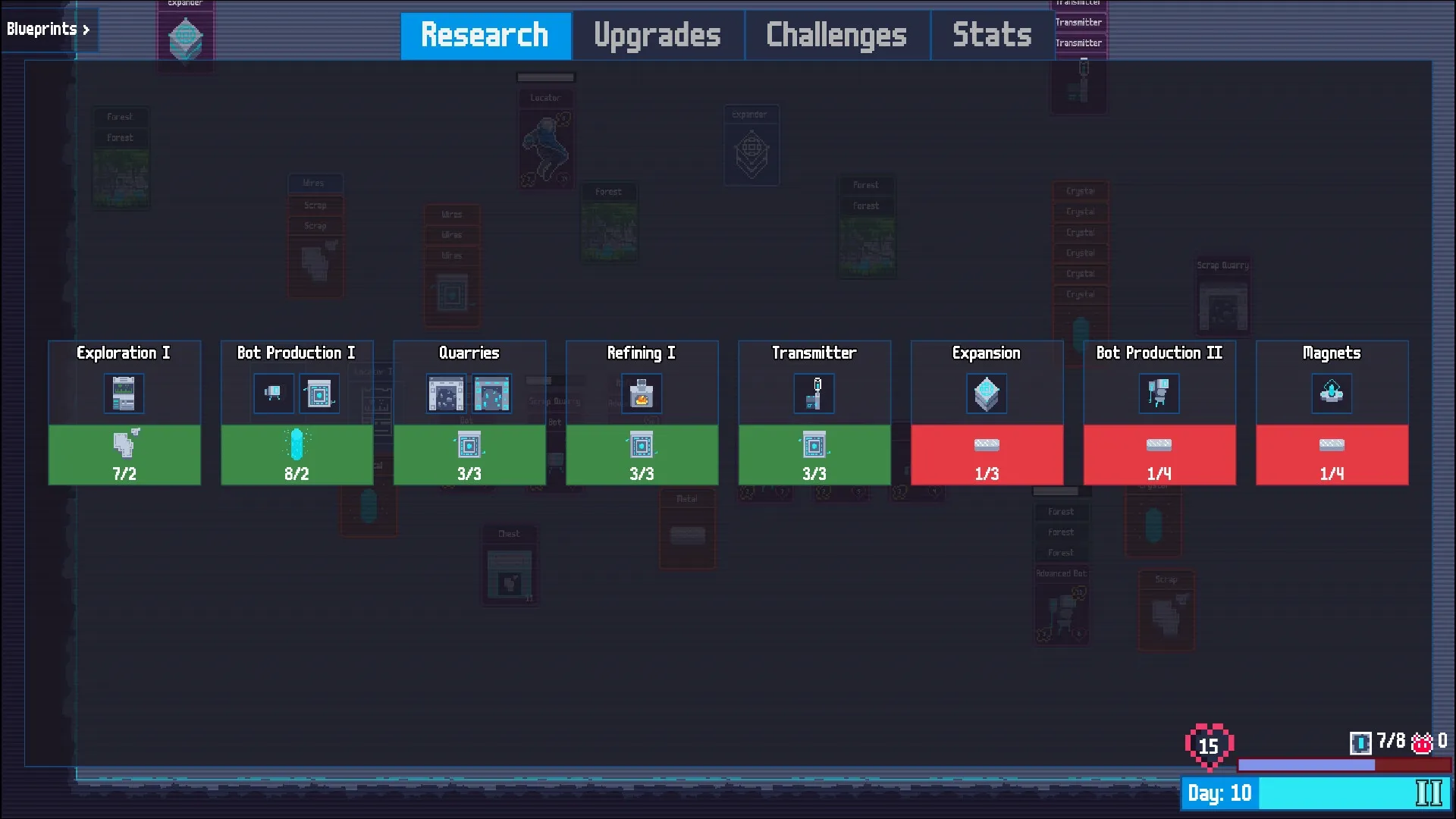Click the magnet device icon in Magnets

click(1332, 394)
